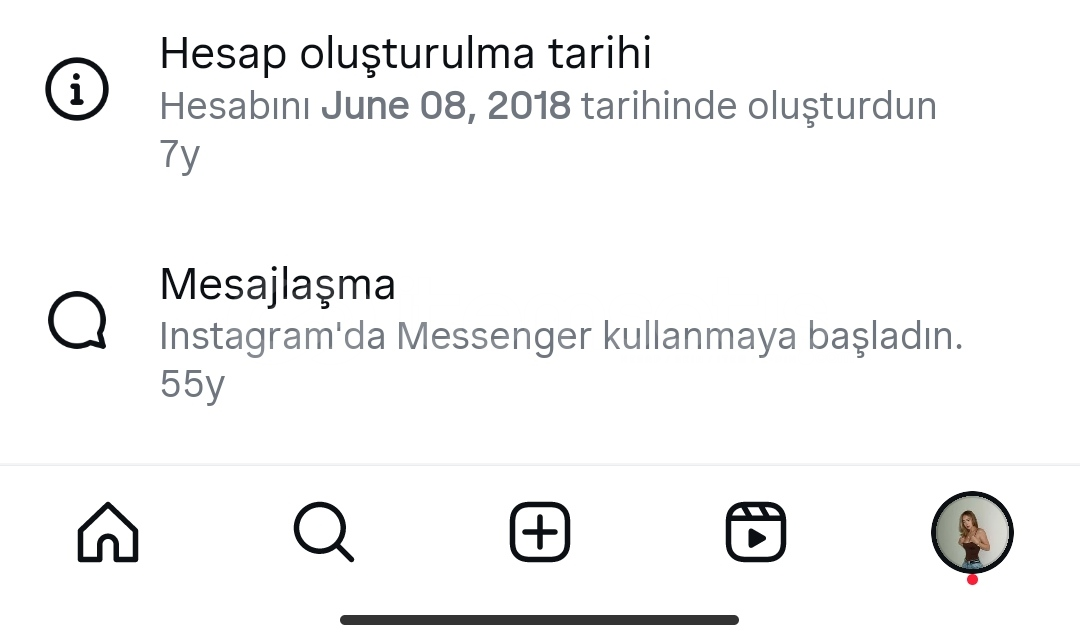Tap the red notification dot under avatar
This screenshot has height=642, width=1080.
(972, 580)
